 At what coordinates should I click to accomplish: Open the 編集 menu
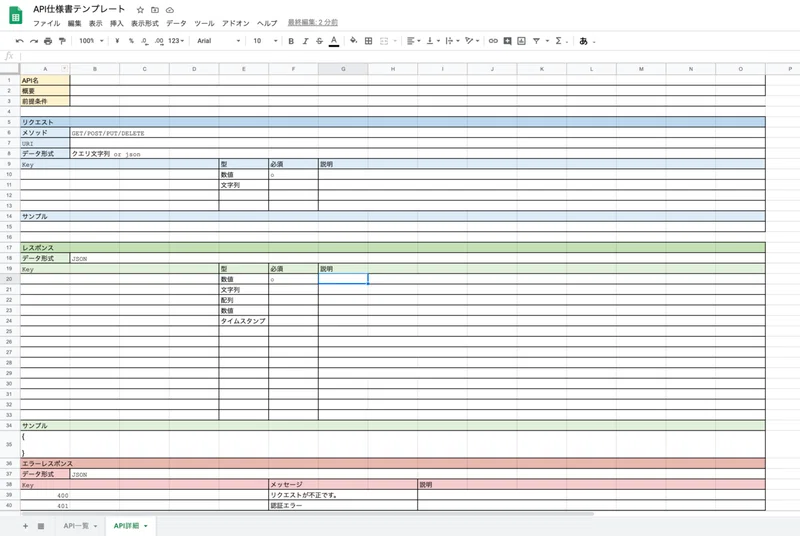(x=74, y=23)
